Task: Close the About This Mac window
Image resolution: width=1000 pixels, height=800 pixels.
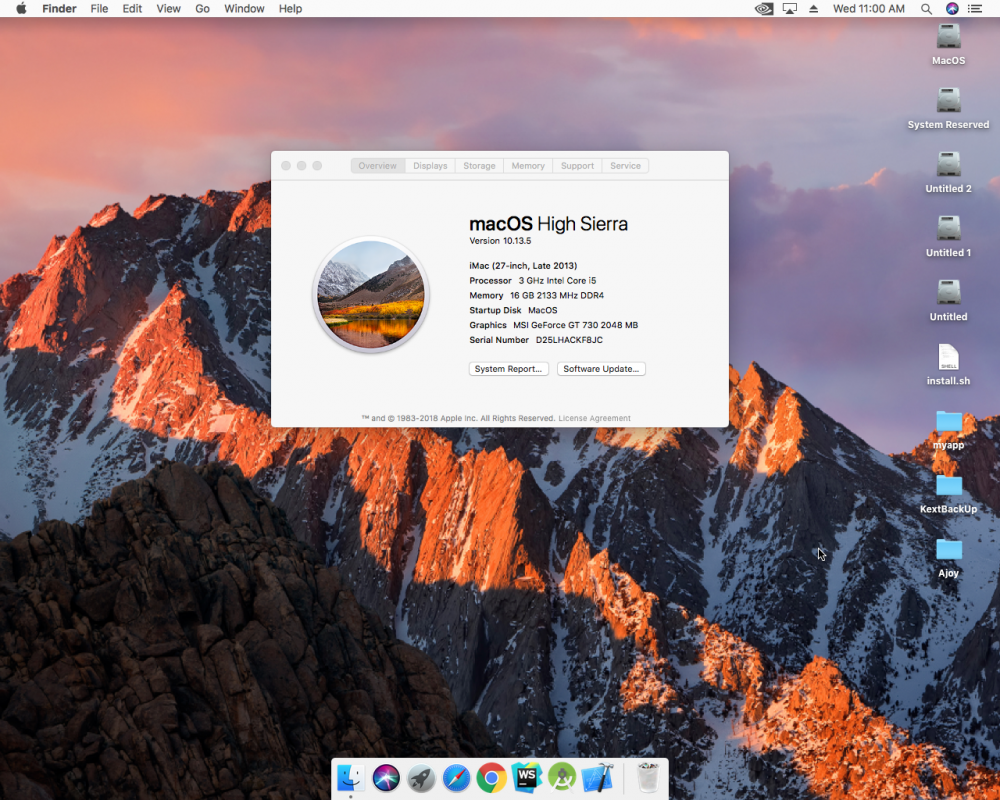Action: 286,166
